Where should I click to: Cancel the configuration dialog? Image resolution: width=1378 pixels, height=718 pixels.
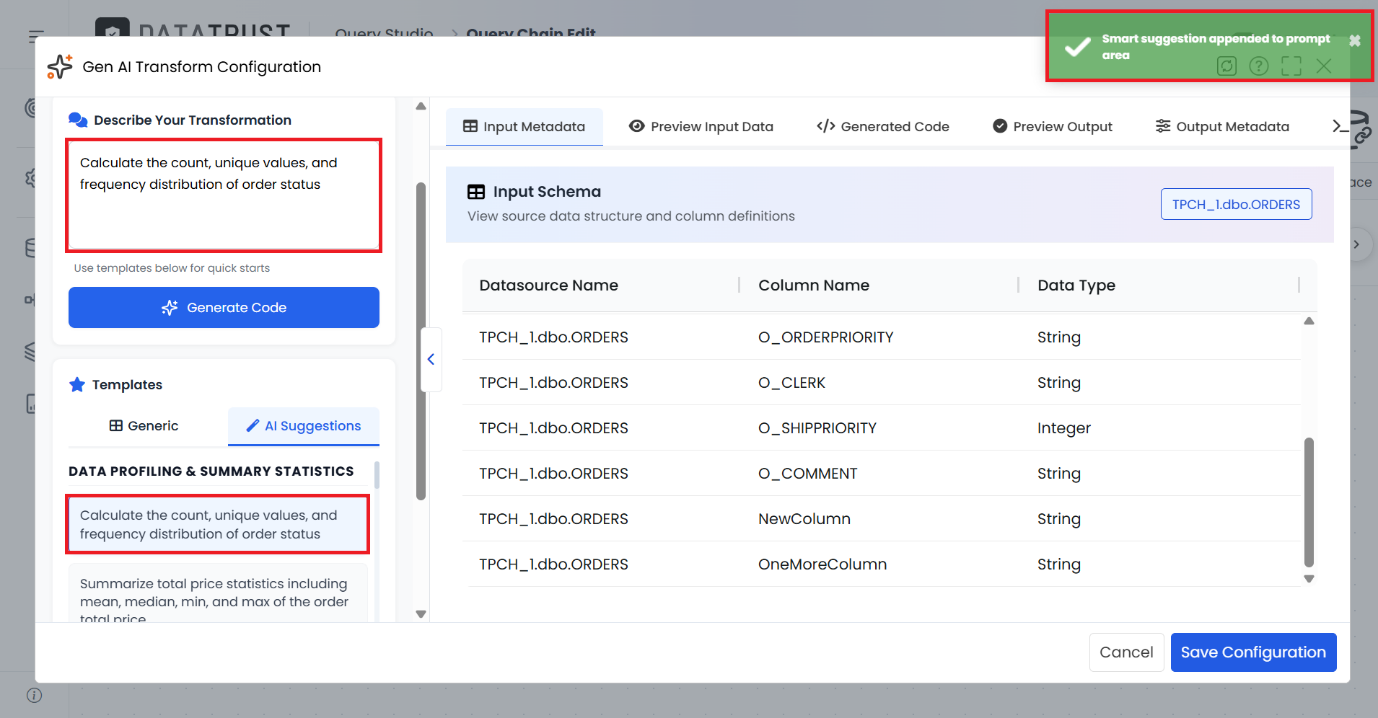1126,652
